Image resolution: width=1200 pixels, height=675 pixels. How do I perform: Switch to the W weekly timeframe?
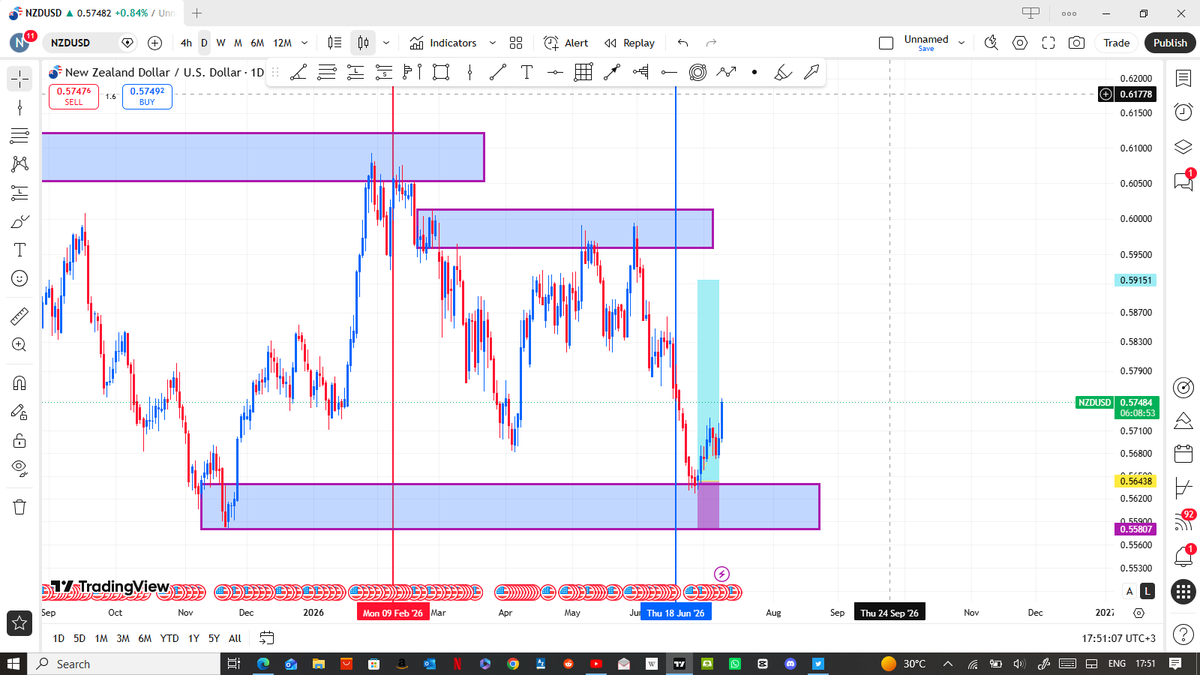tap(220, 43)
